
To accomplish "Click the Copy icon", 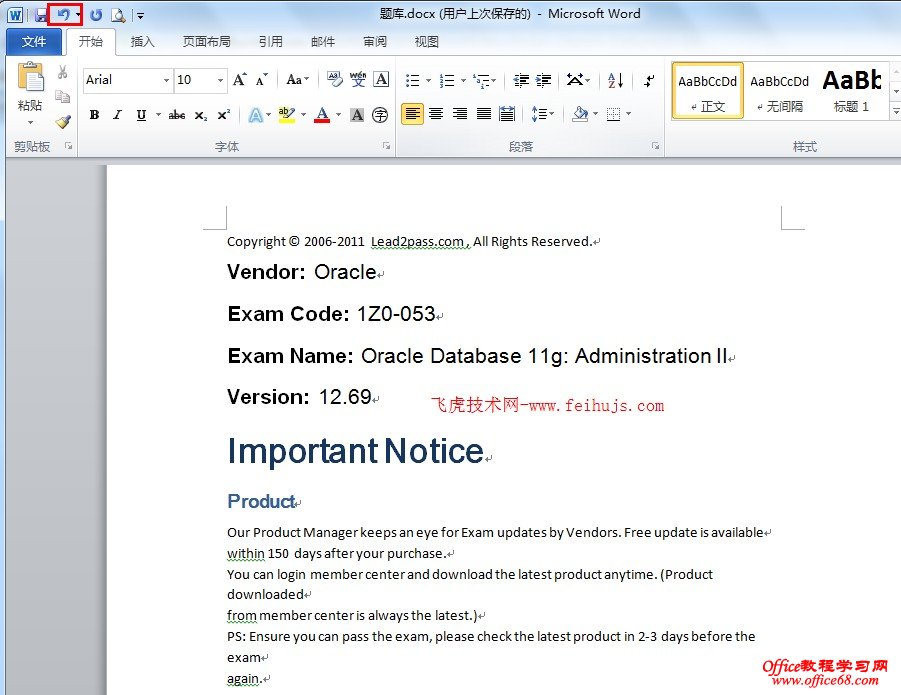I will [x=62, y=96].
